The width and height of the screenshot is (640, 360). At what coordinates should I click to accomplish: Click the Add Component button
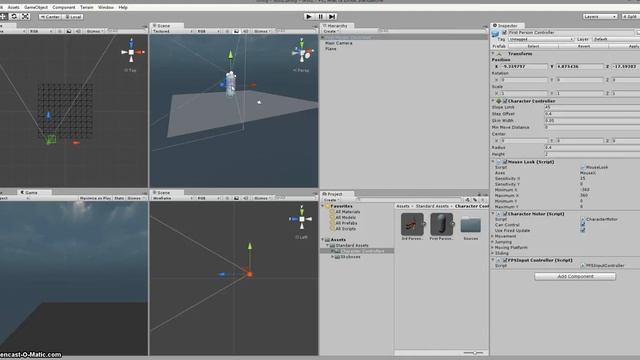click(575, 276)
